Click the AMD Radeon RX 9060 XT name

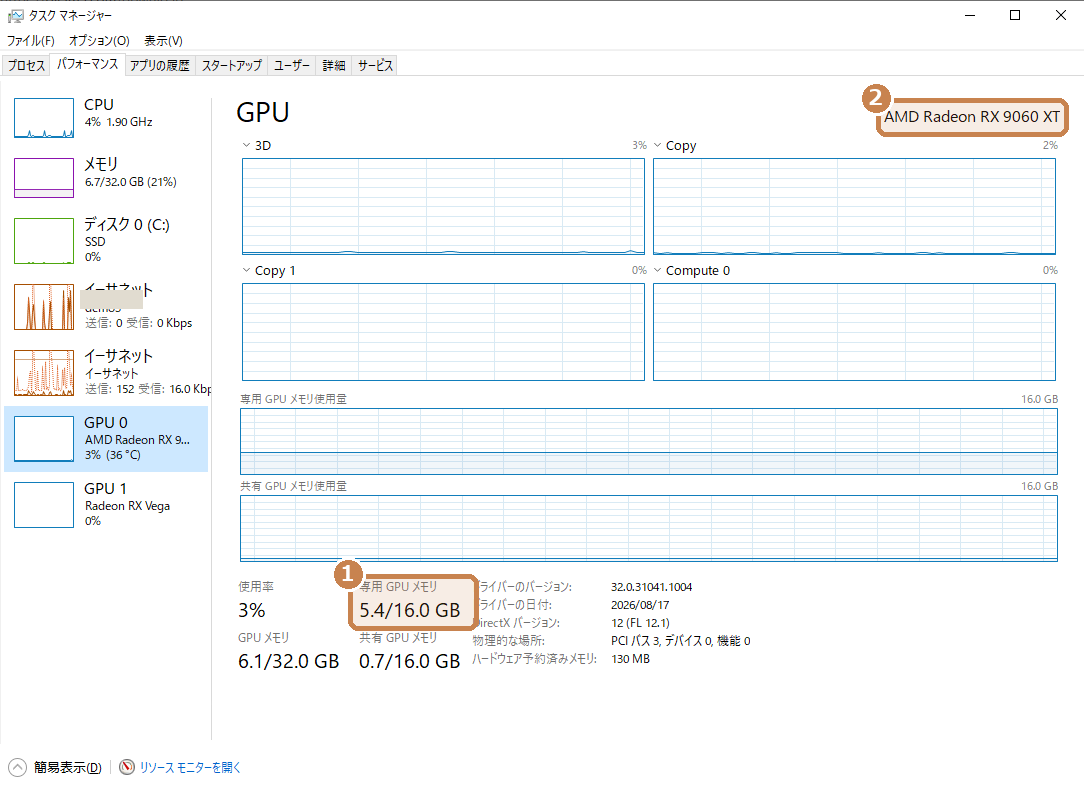click(972, 117)
